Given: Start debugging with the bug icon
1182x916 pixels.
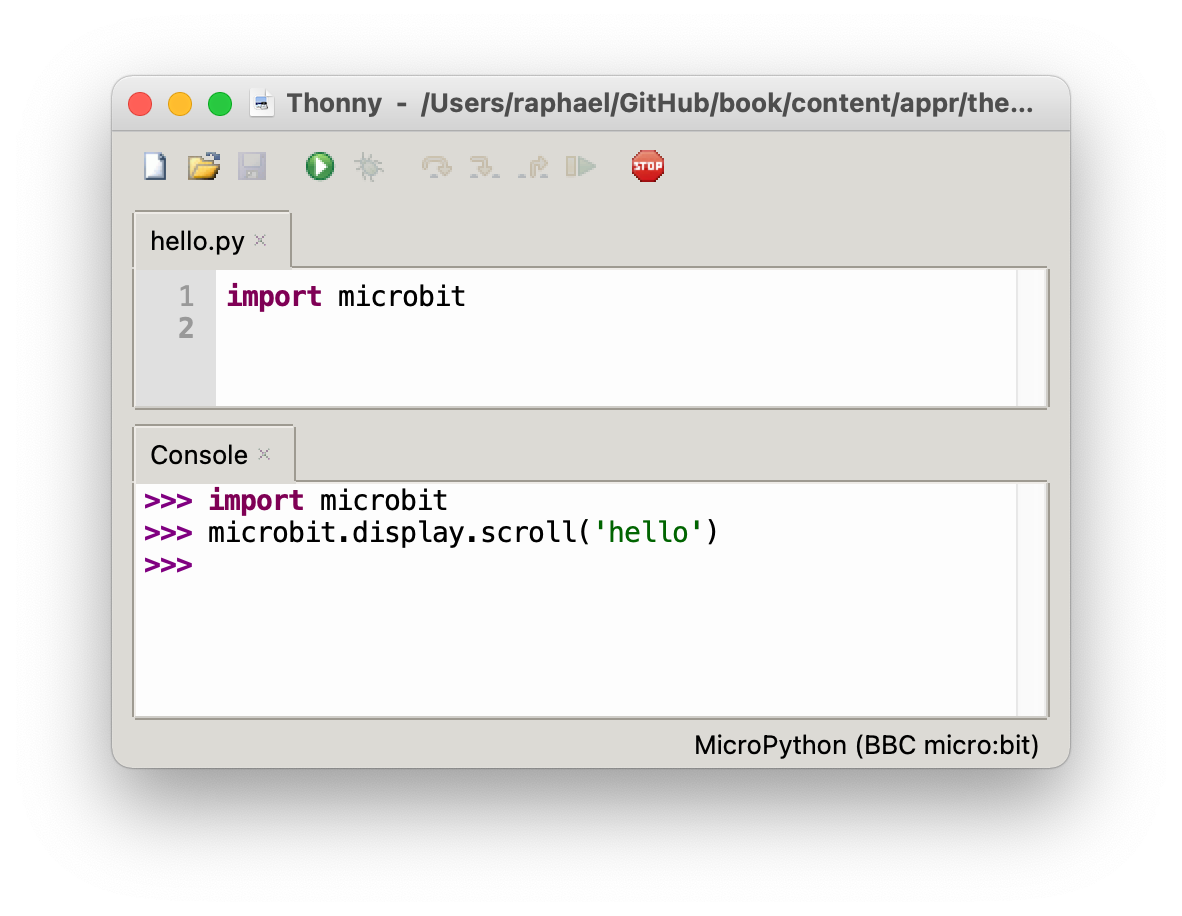Looking at the screenshot, I should [369, 166].
